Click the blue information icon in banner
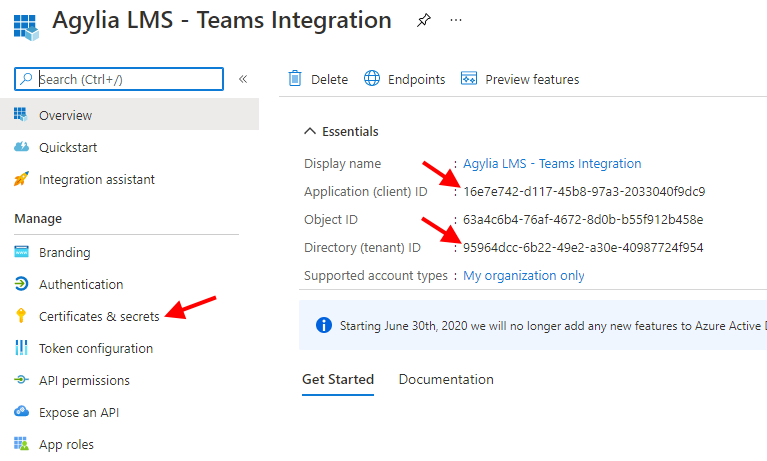The width and height of the screenshot is (767, 461). click(x=323, y=325)
